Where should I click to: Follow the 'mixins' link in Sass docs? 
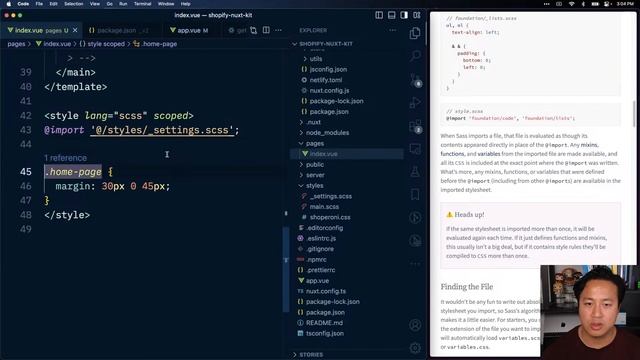(589, 145)
